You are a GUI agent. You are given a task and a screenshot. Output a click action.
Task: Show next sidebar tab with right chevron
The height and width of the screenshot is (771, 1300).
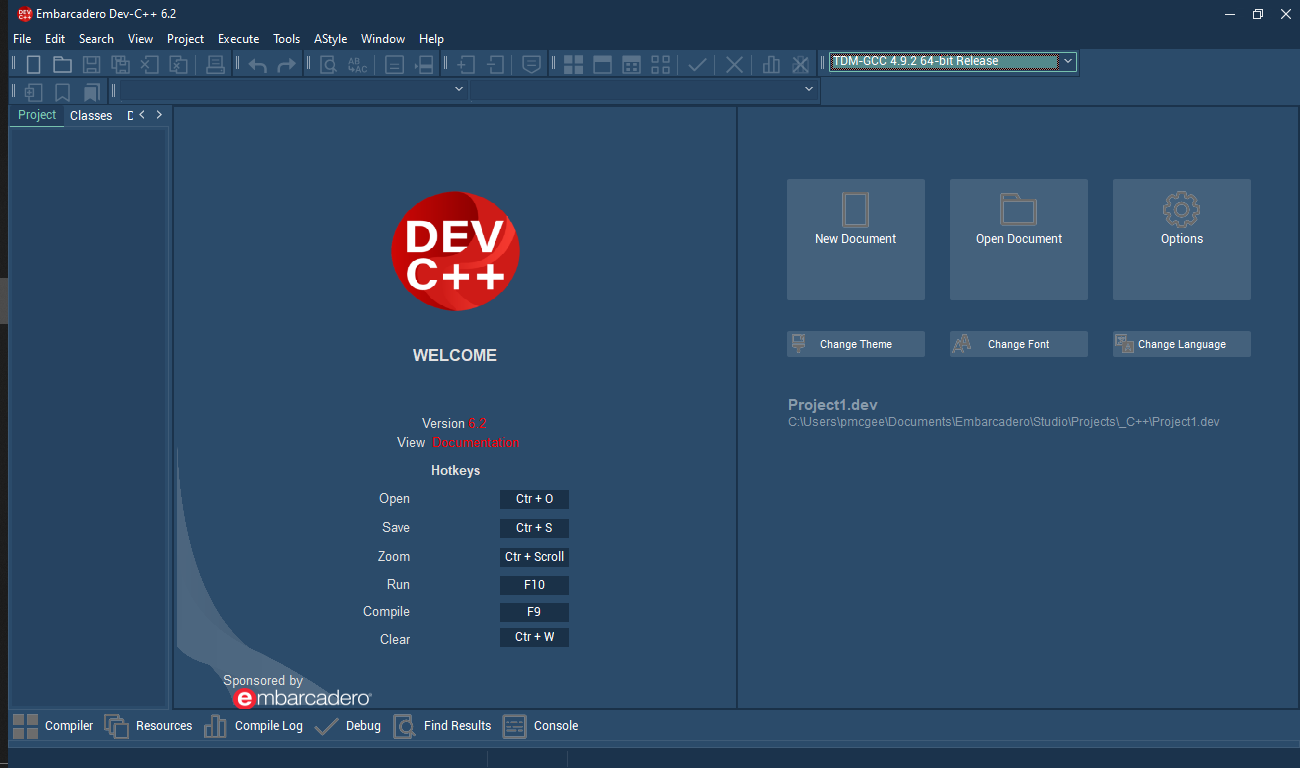(159, 115)
